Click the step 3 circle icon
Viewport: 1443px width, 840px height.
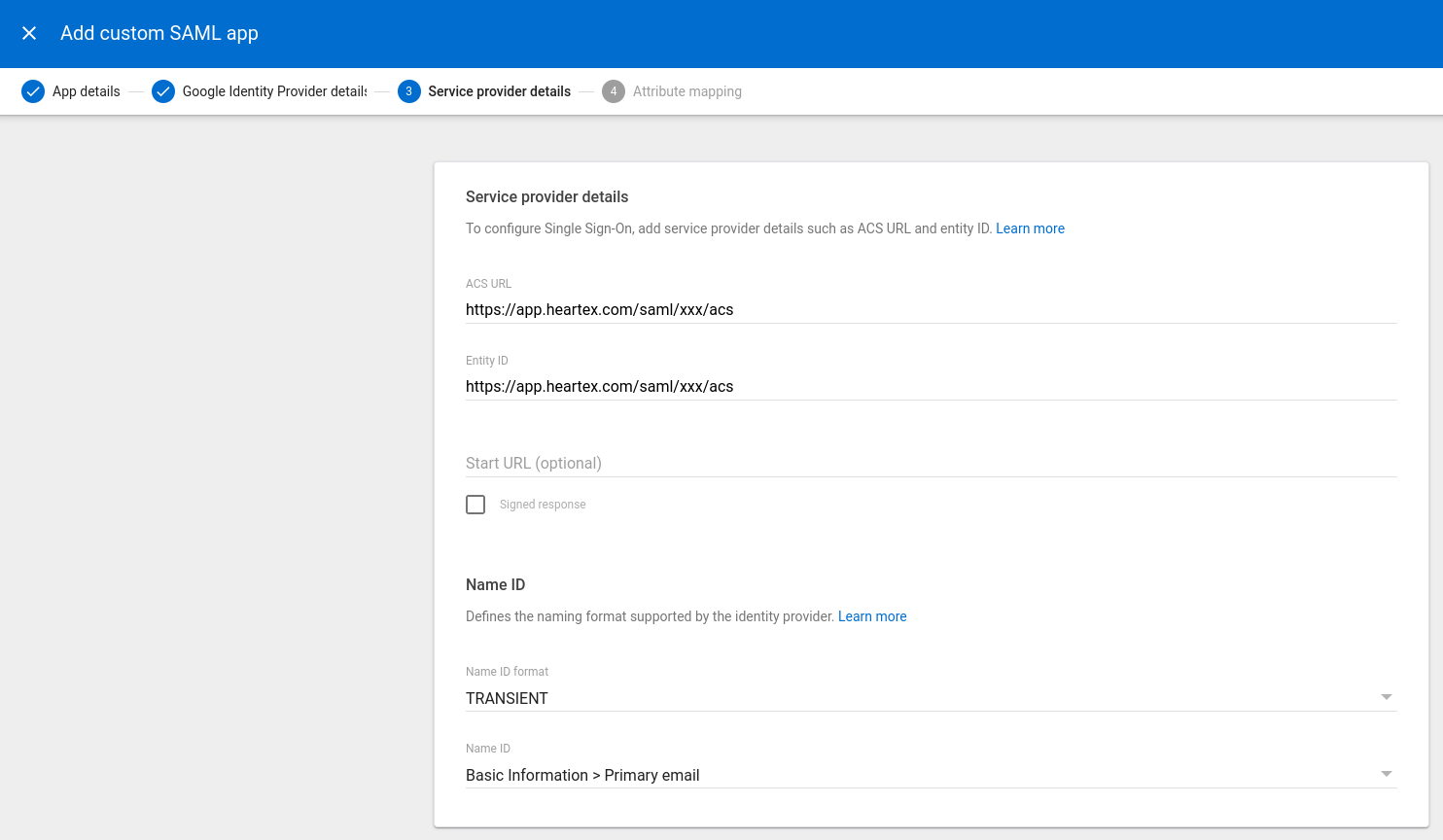click(x=408, y=91)
